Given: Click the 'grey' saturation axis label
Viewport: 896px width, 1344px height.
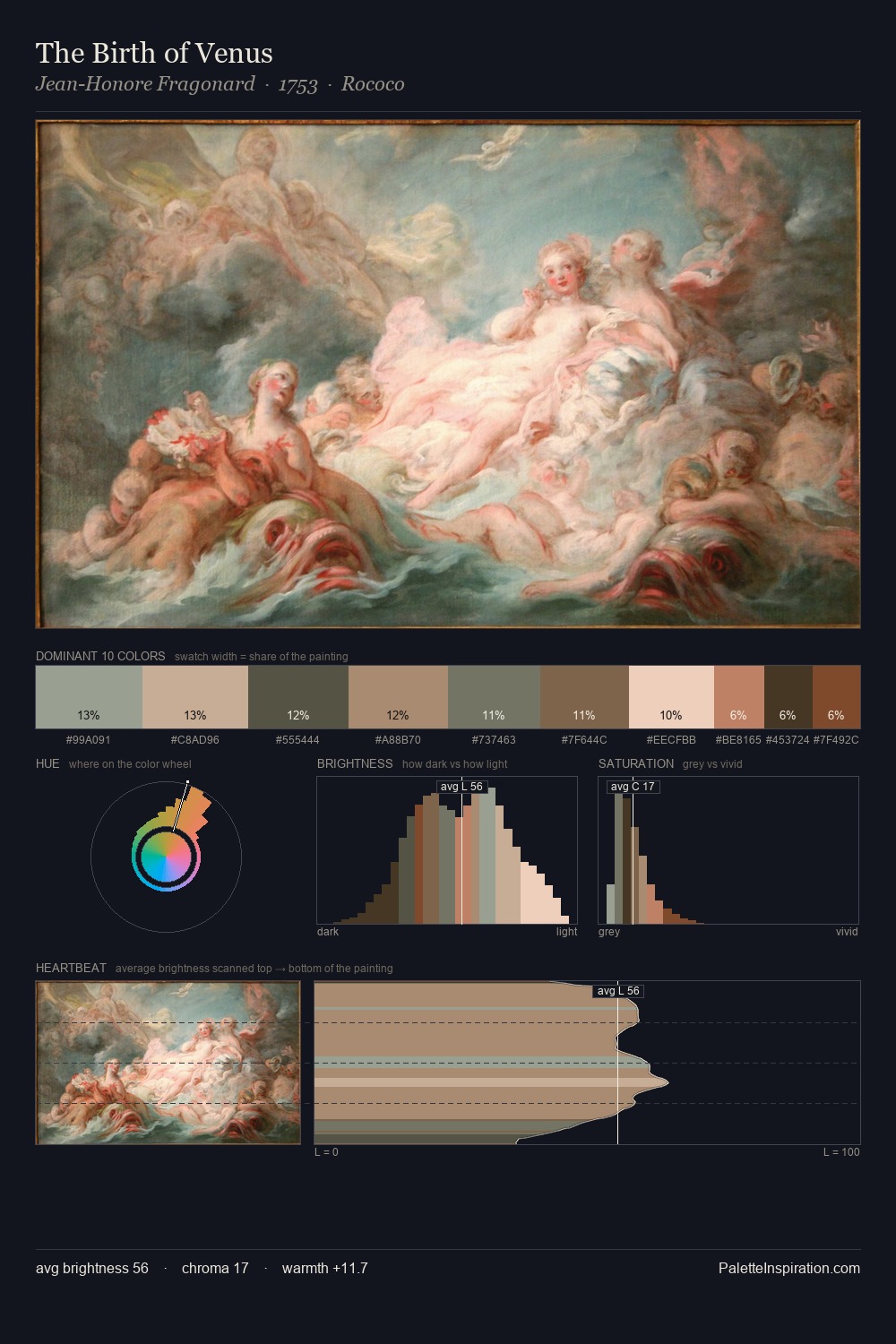Looking at the screenshot, I should pyautogui.click(x=609, y=932).
